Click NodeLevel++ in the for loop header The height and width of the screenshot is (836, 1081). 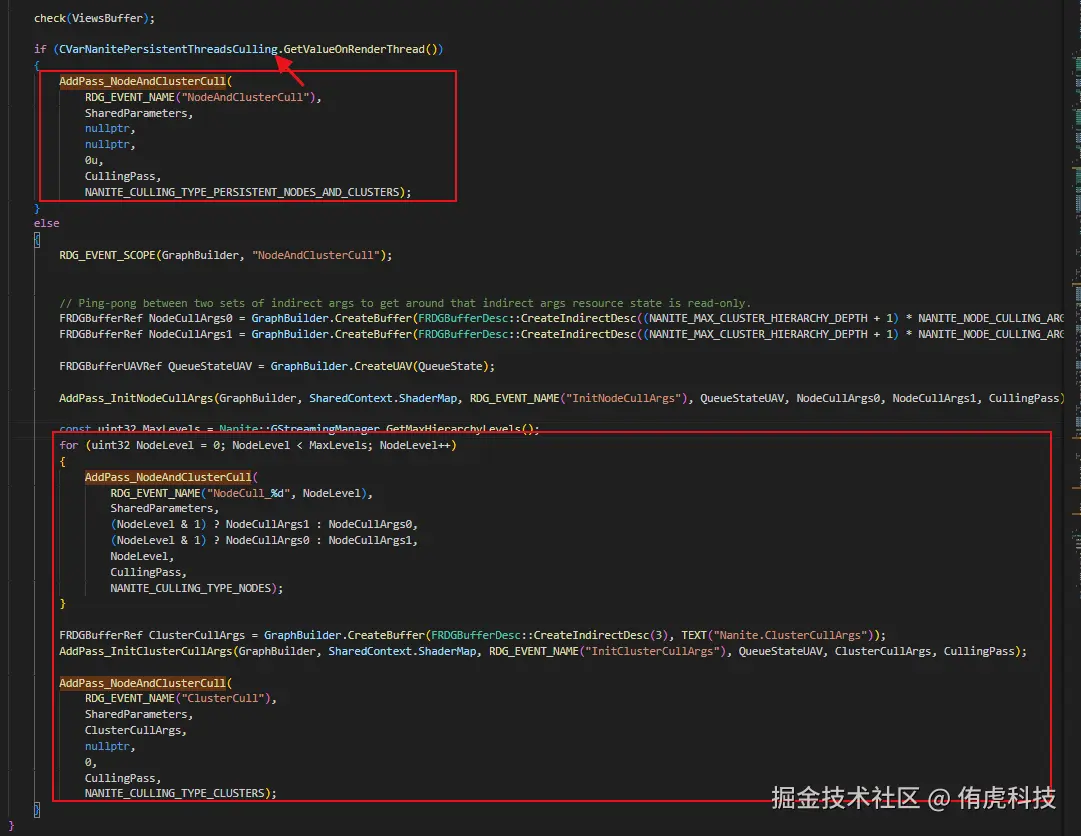[x=414, y=445]
